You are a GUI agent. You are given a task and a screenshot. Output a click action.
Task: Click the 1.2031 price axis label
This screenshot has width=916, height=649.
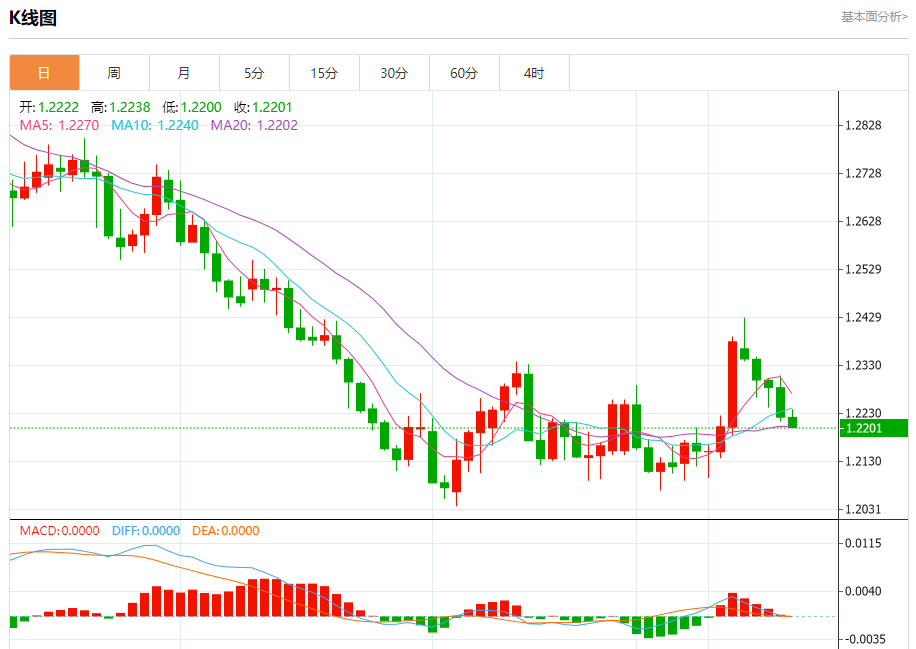coord(863,509)
